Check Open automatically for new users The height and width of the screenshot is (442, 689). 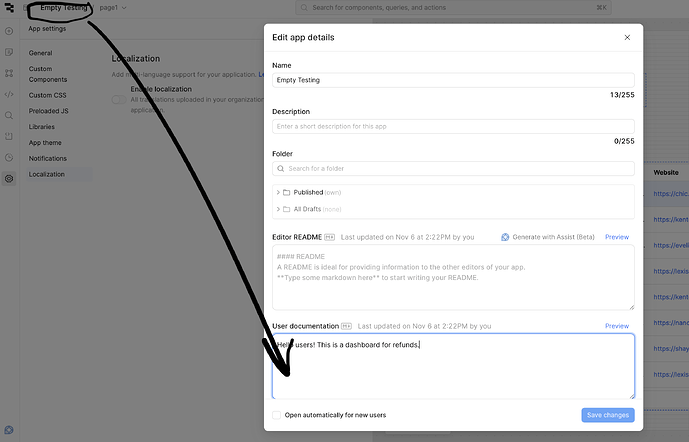click(x=277, y=415)
